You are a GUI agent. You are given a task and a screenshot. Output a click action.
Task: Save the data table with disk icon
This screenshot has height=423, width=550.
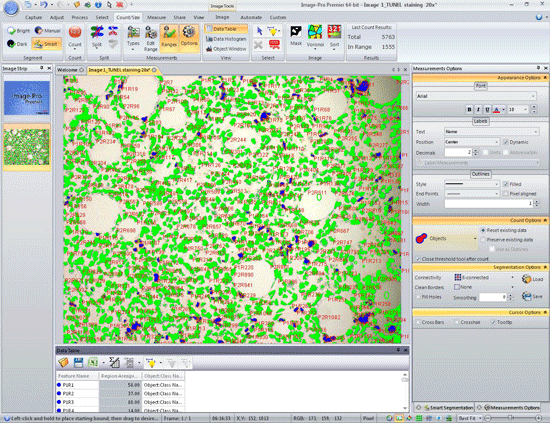[78, 362]
